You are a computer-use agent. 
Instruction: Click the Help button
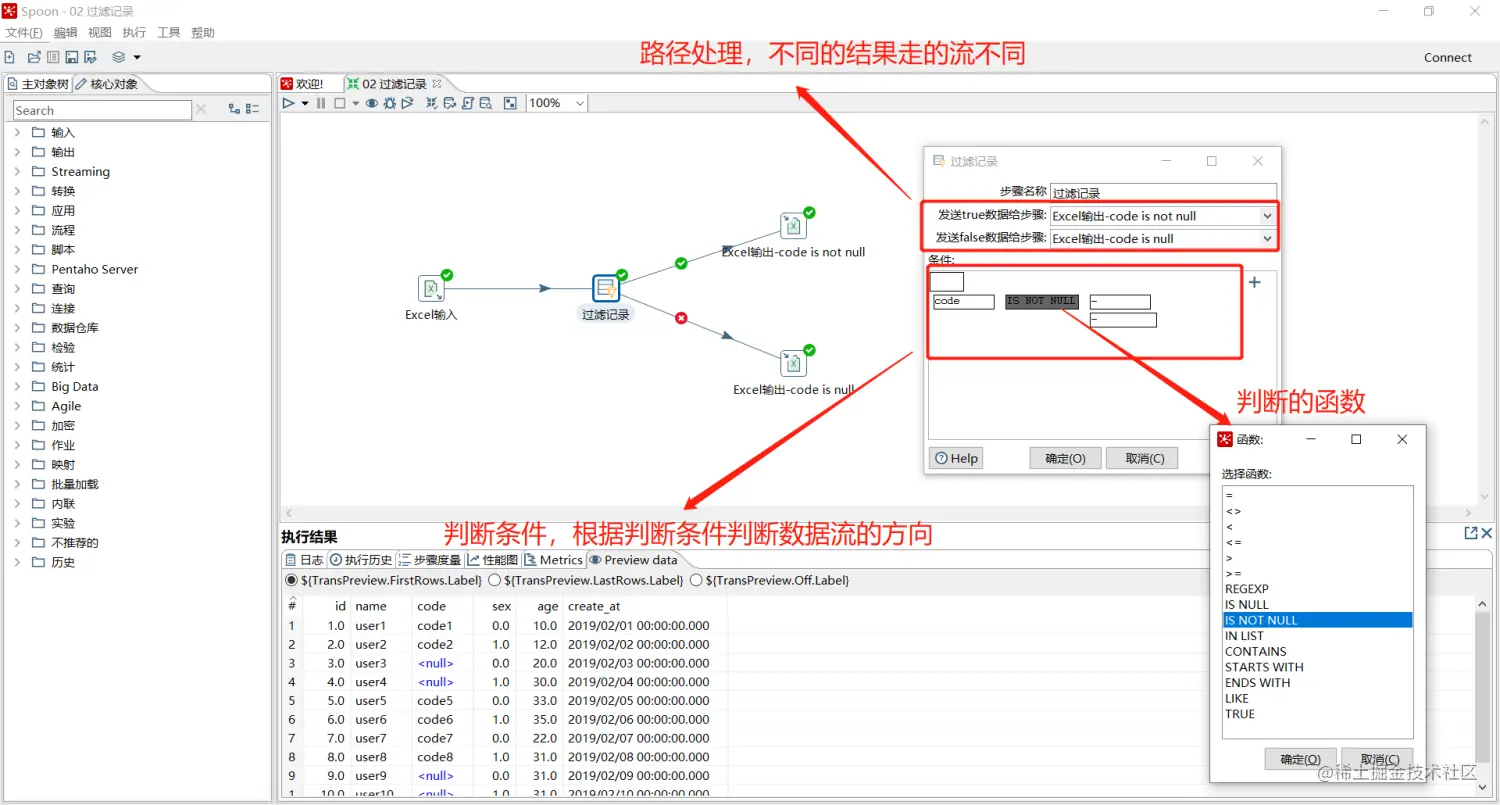(956, 458)
